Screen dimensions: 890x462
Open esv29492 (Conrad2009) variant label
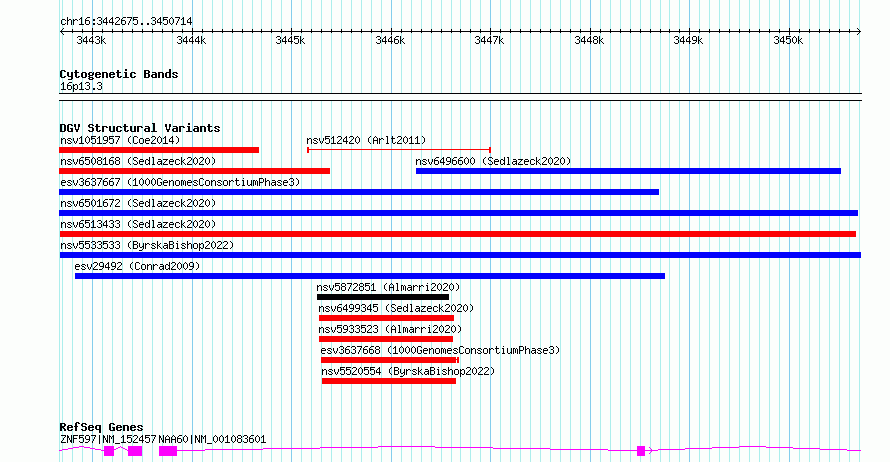137,266
